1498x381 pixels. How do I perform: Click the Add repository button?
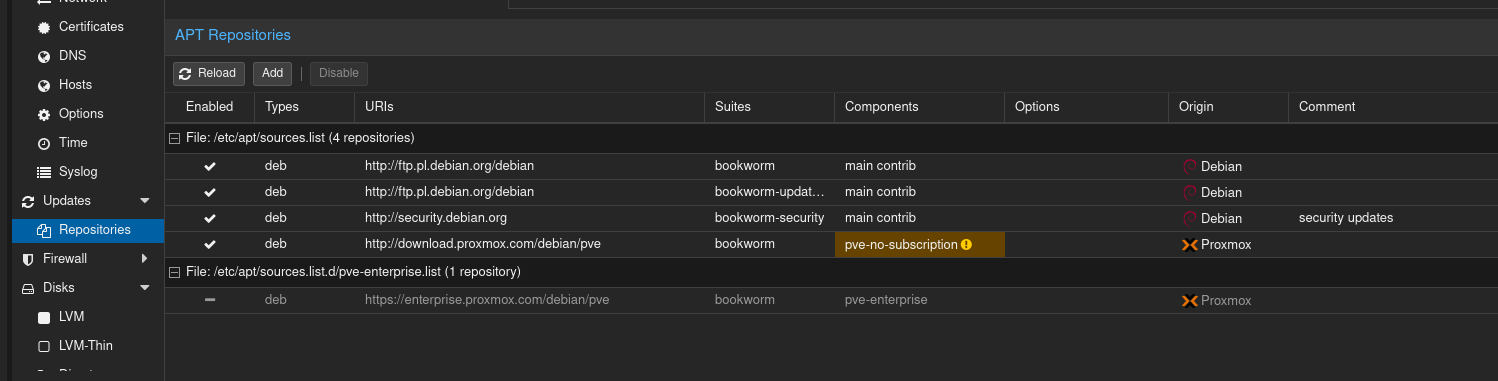273,73
